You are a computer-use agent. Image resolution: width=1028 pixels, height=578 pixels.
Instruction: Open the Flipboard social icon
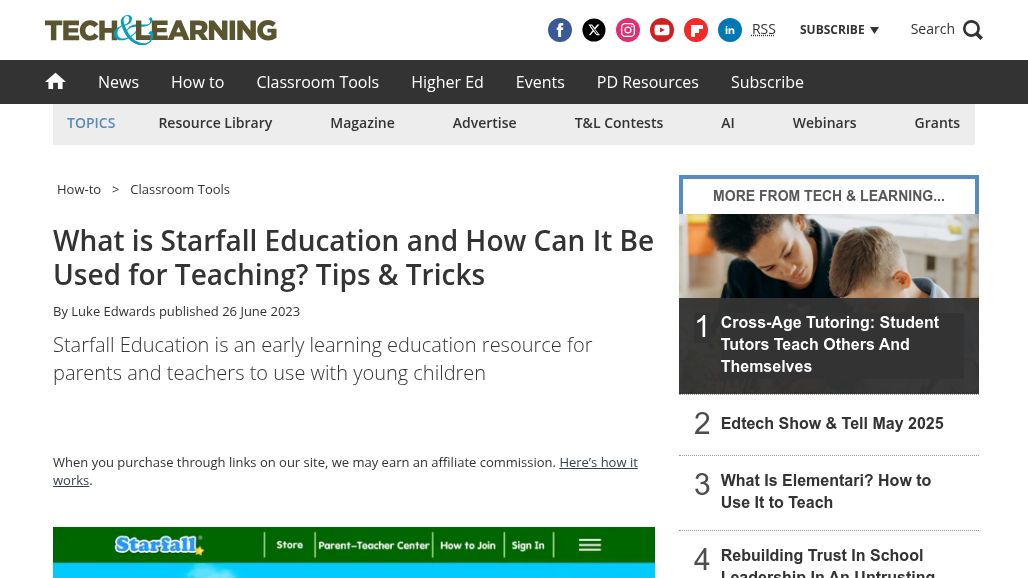[x=696, y=30]
